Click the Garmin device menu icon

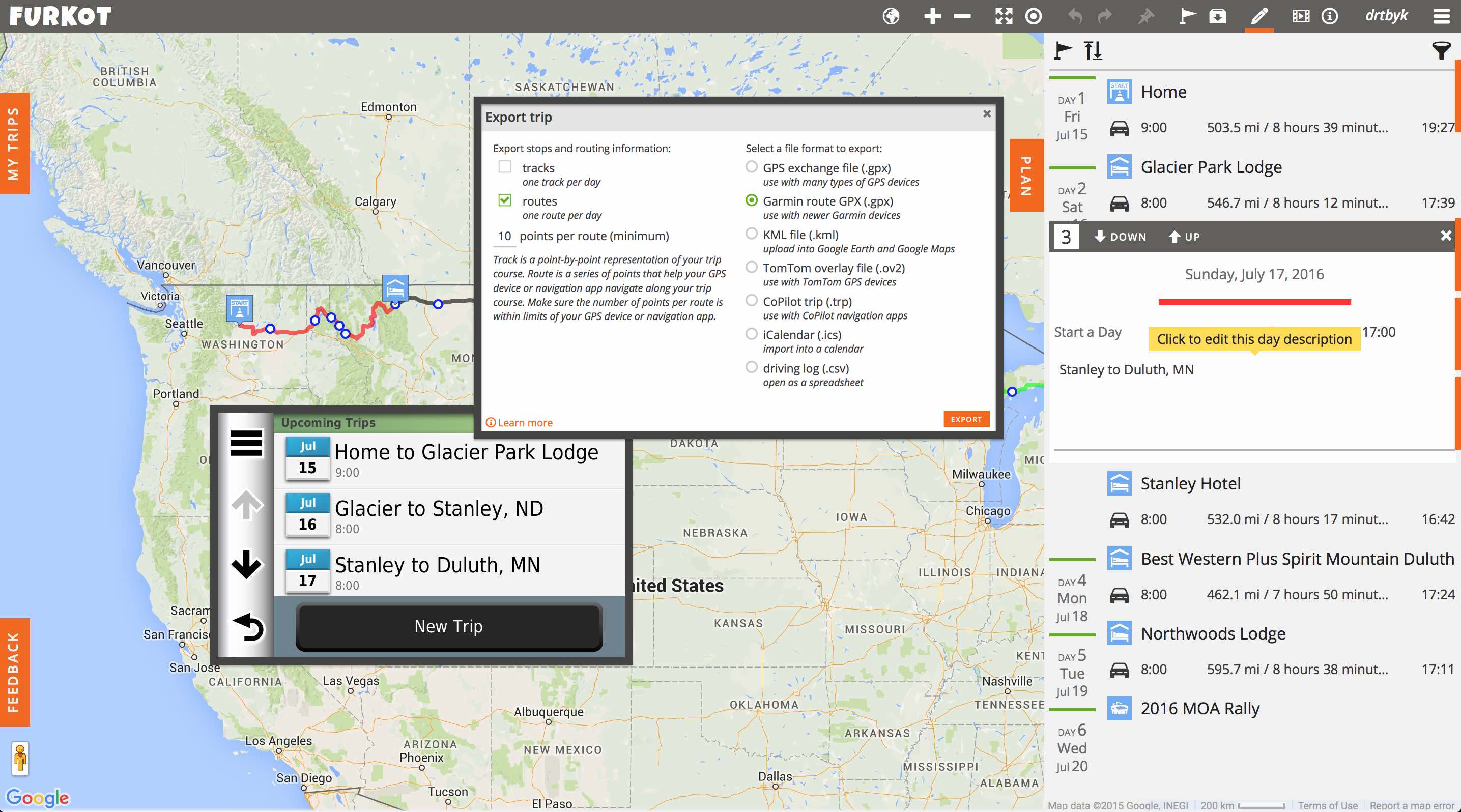pos(246,443)
